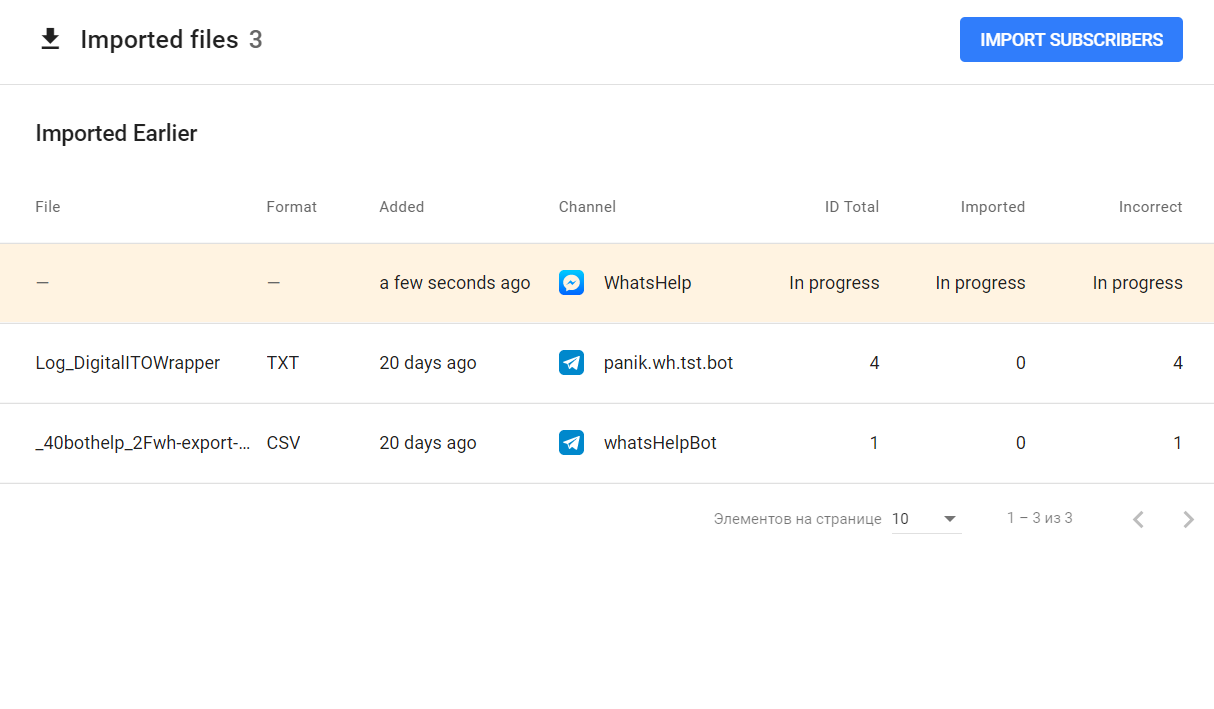Click the Channel column header
Screen dimensions: 1214x709
click(587, 207)
